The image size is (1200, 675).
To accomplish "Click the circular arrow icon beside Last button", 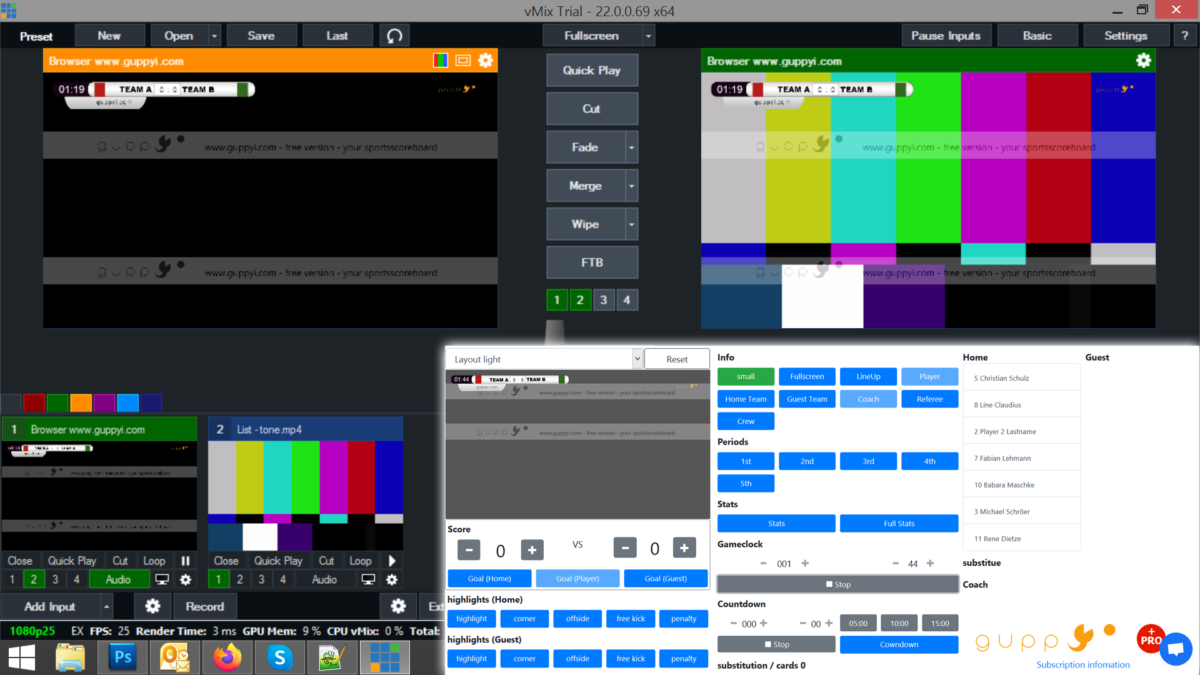I will click(393, 35).
